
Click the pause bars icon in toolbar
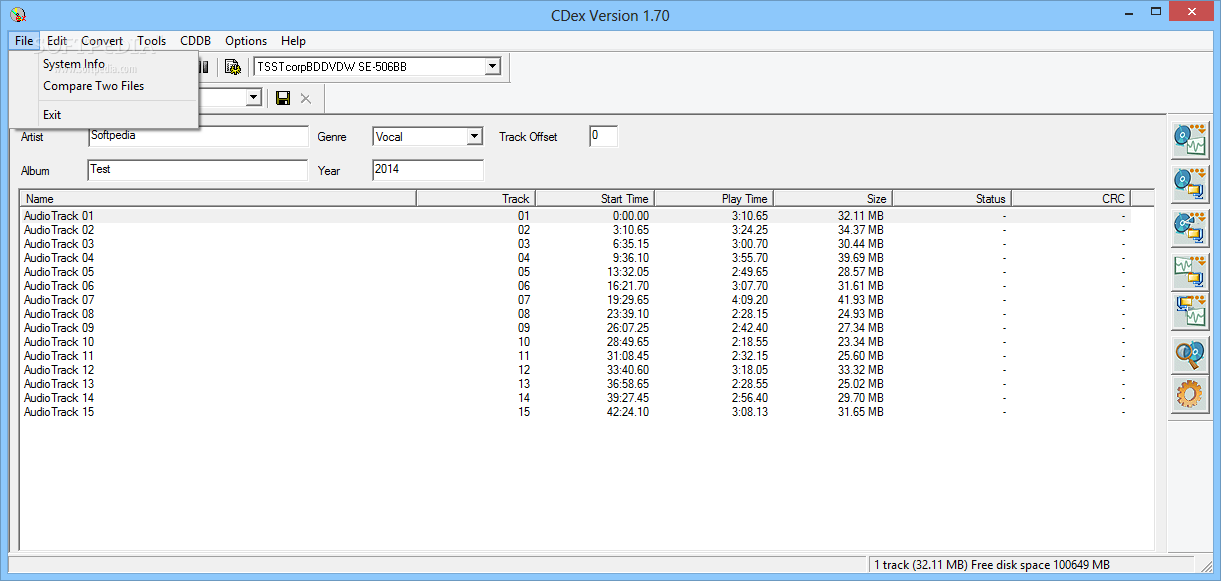[204, 67]
